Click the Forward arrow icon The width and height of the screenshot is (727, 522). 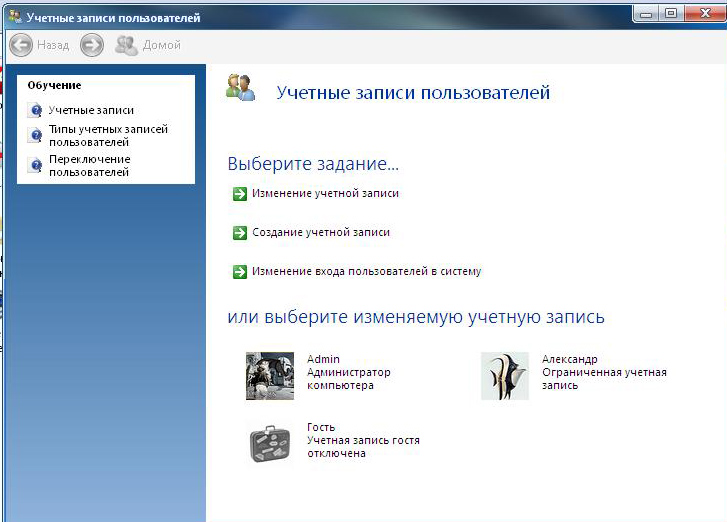coord(92,45)
